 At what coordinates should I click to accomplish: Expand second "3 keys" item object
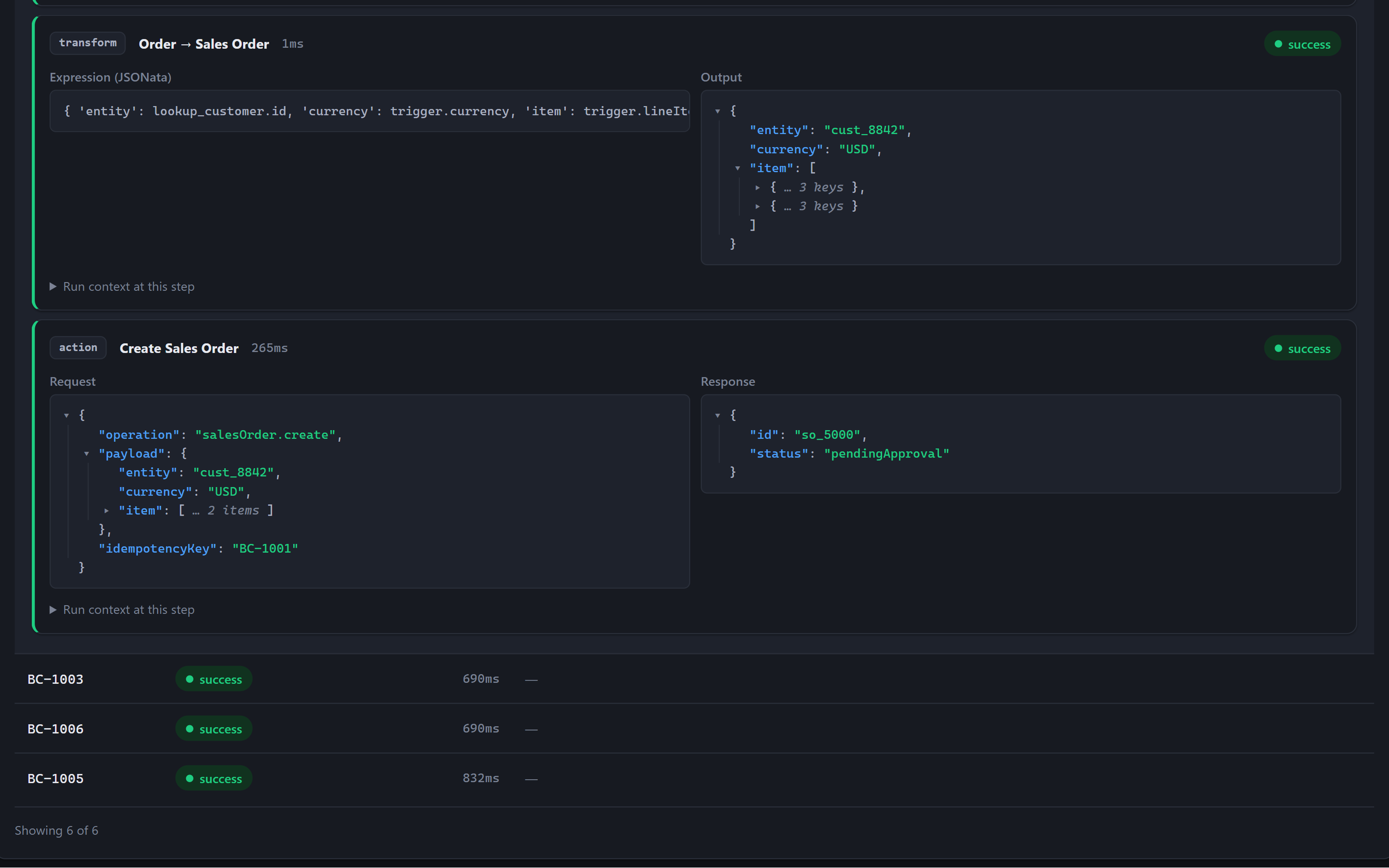click(x=758, y=206)
